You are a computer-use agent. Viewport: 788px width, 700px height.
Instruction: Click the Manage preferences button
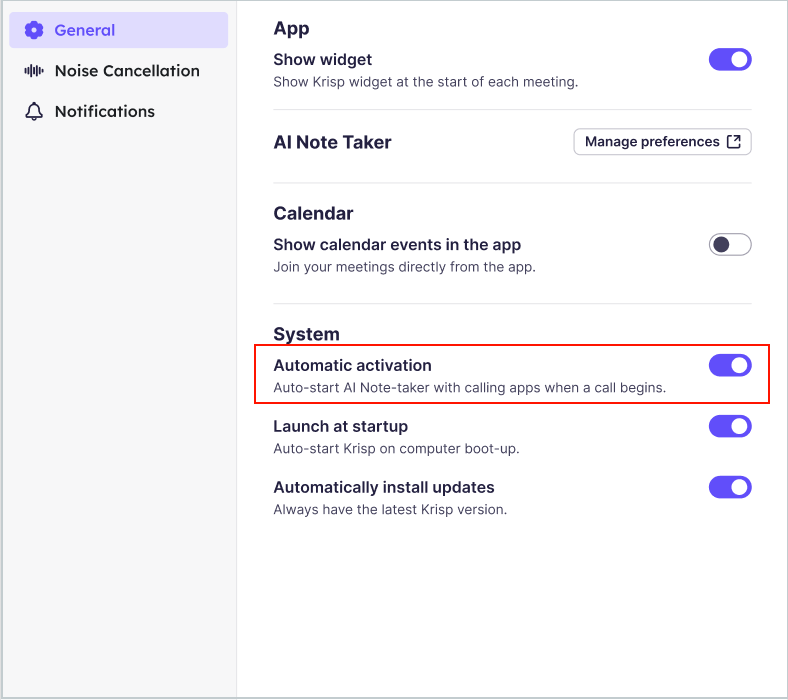click(x=662, y=142)
